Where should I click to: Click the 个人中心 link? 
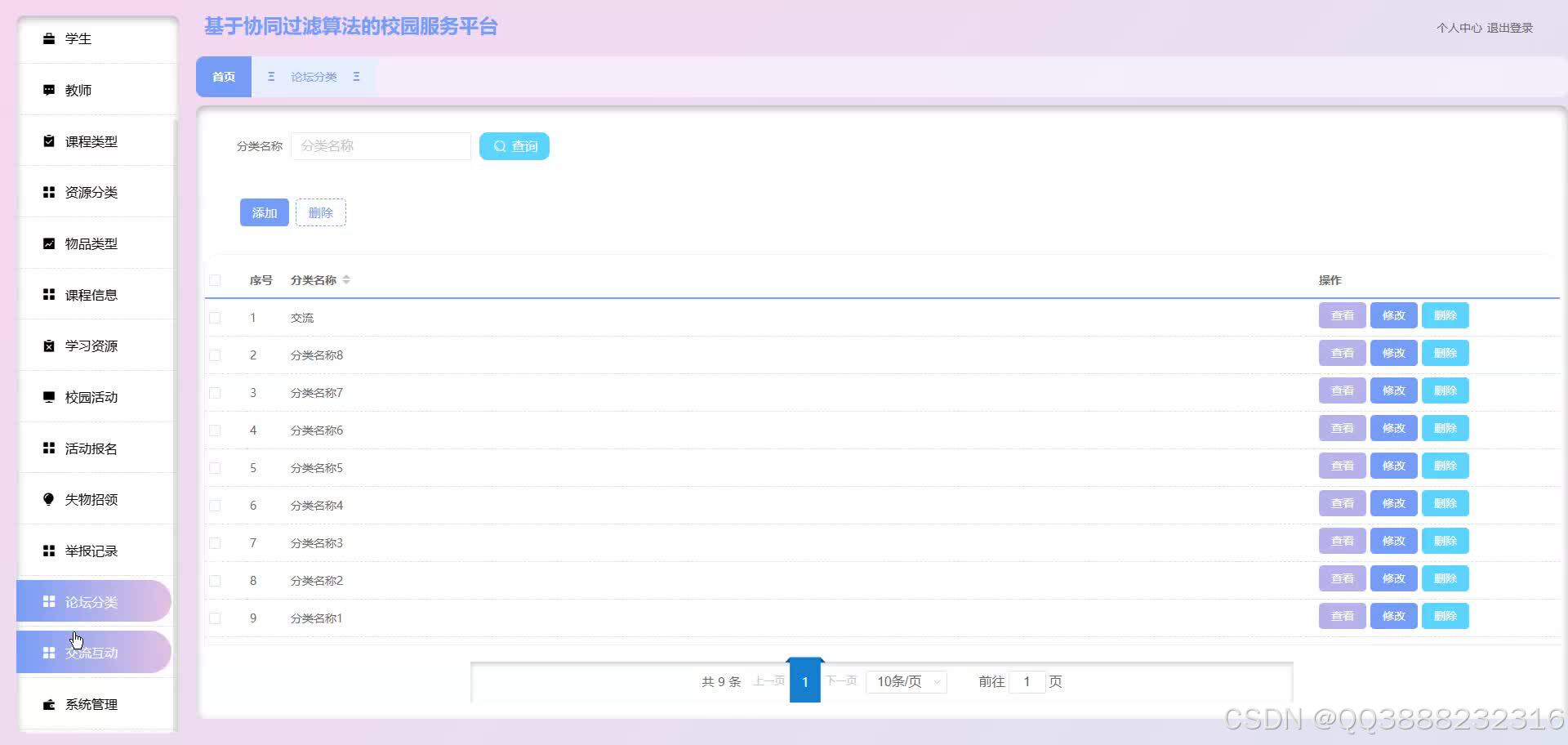click(1459, 28)
